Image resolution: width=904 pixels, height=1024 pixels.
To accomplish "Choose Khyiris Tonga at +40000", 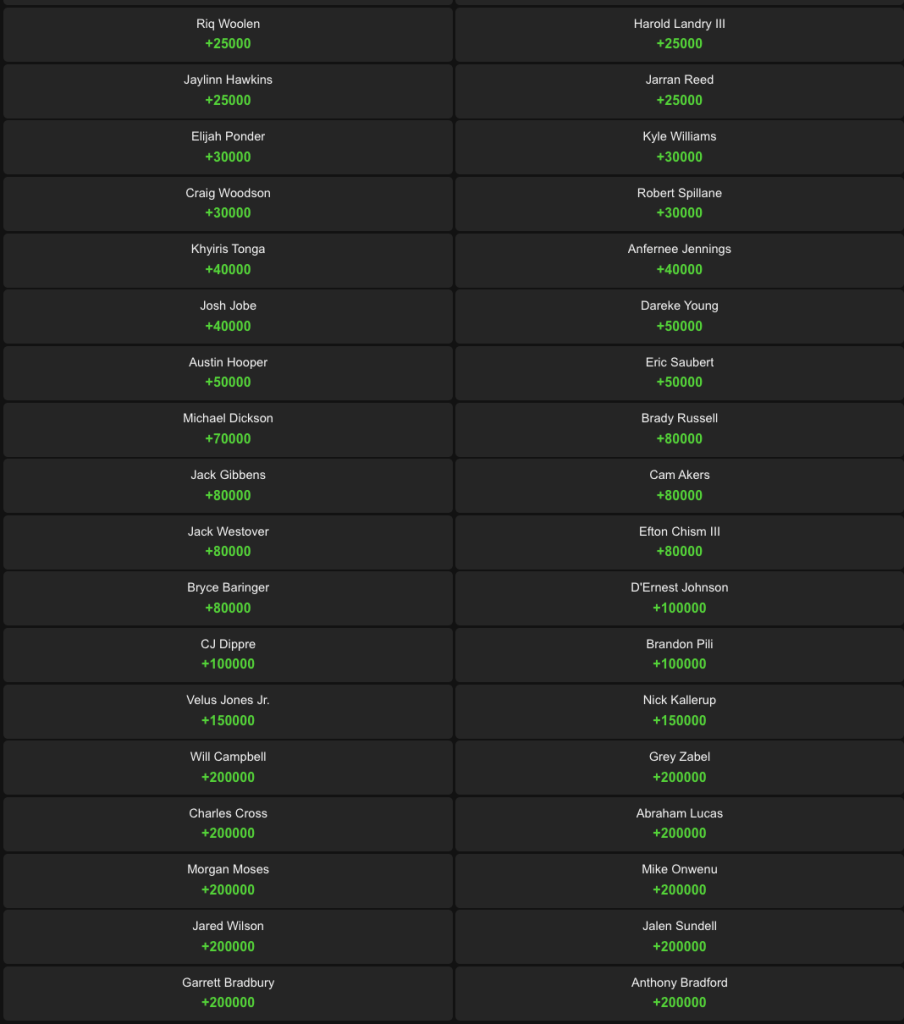I will point(228,260).
